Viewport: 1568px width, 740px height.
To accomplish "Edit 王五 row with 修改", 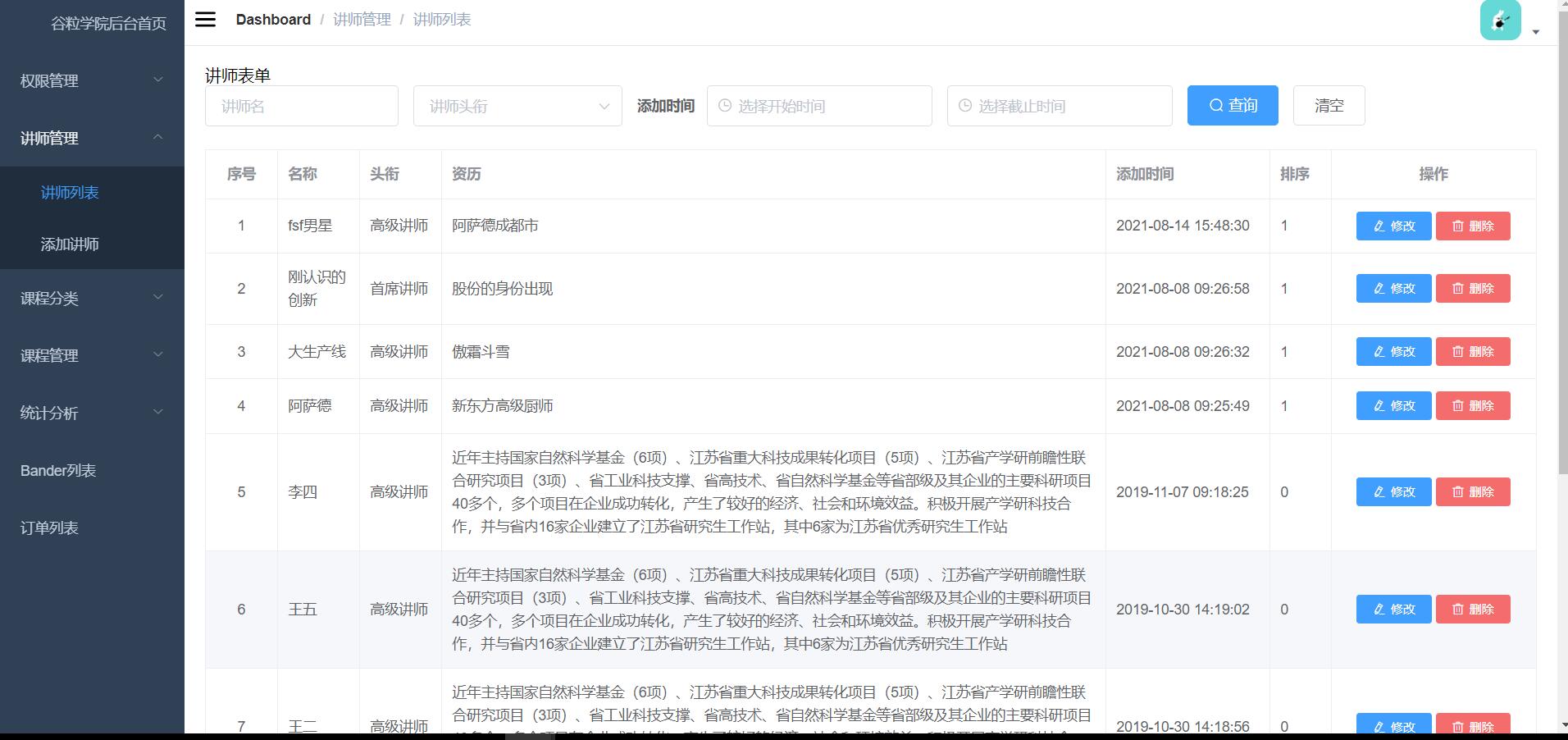I will (1393, 609).
